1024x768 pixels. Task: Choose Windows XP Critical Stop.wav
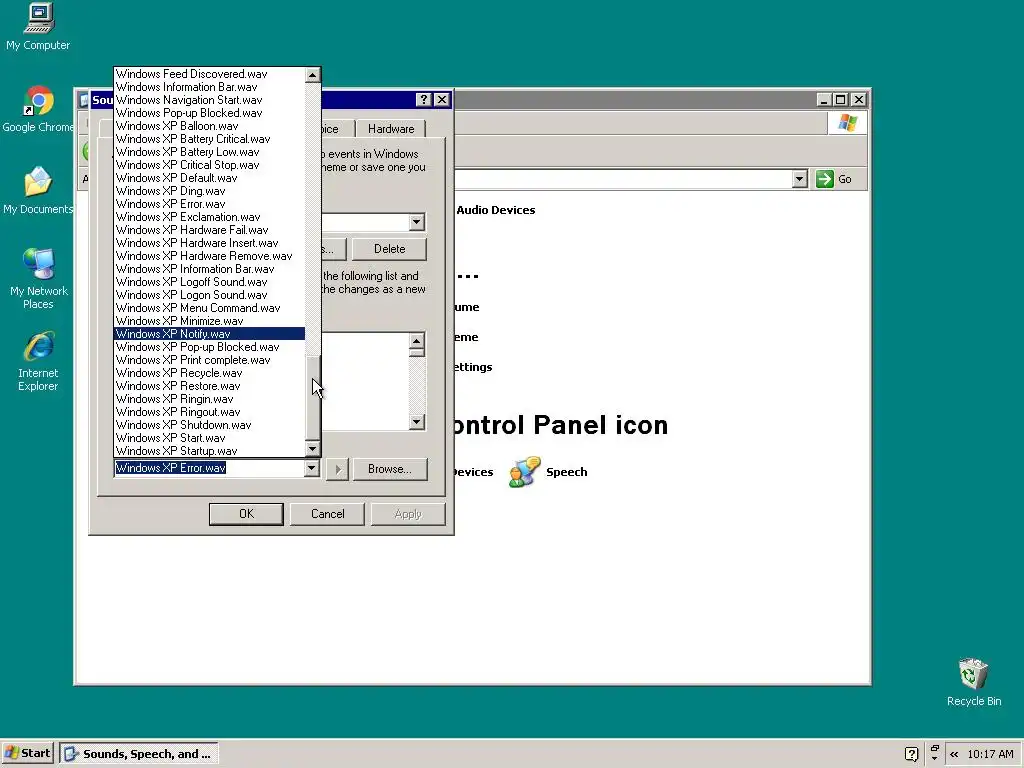tap(210, 165)
